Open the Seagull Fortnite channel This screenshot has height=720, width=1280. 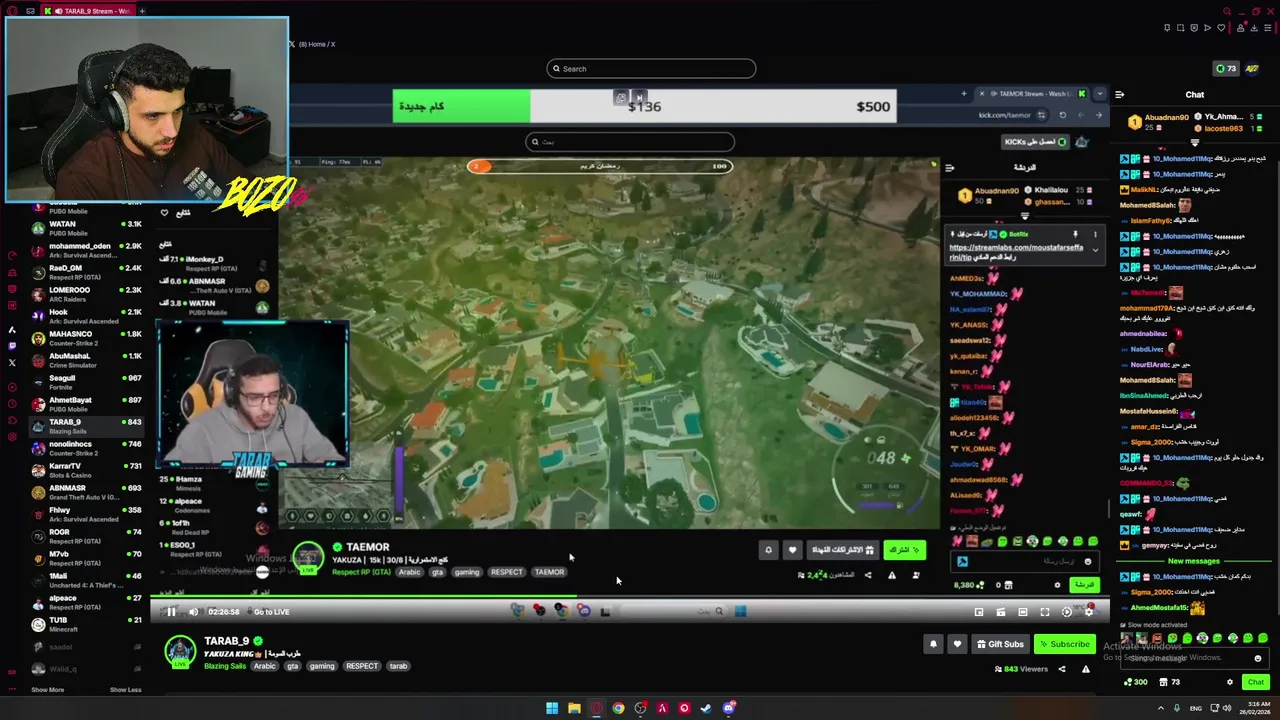(x=86, y=382)
